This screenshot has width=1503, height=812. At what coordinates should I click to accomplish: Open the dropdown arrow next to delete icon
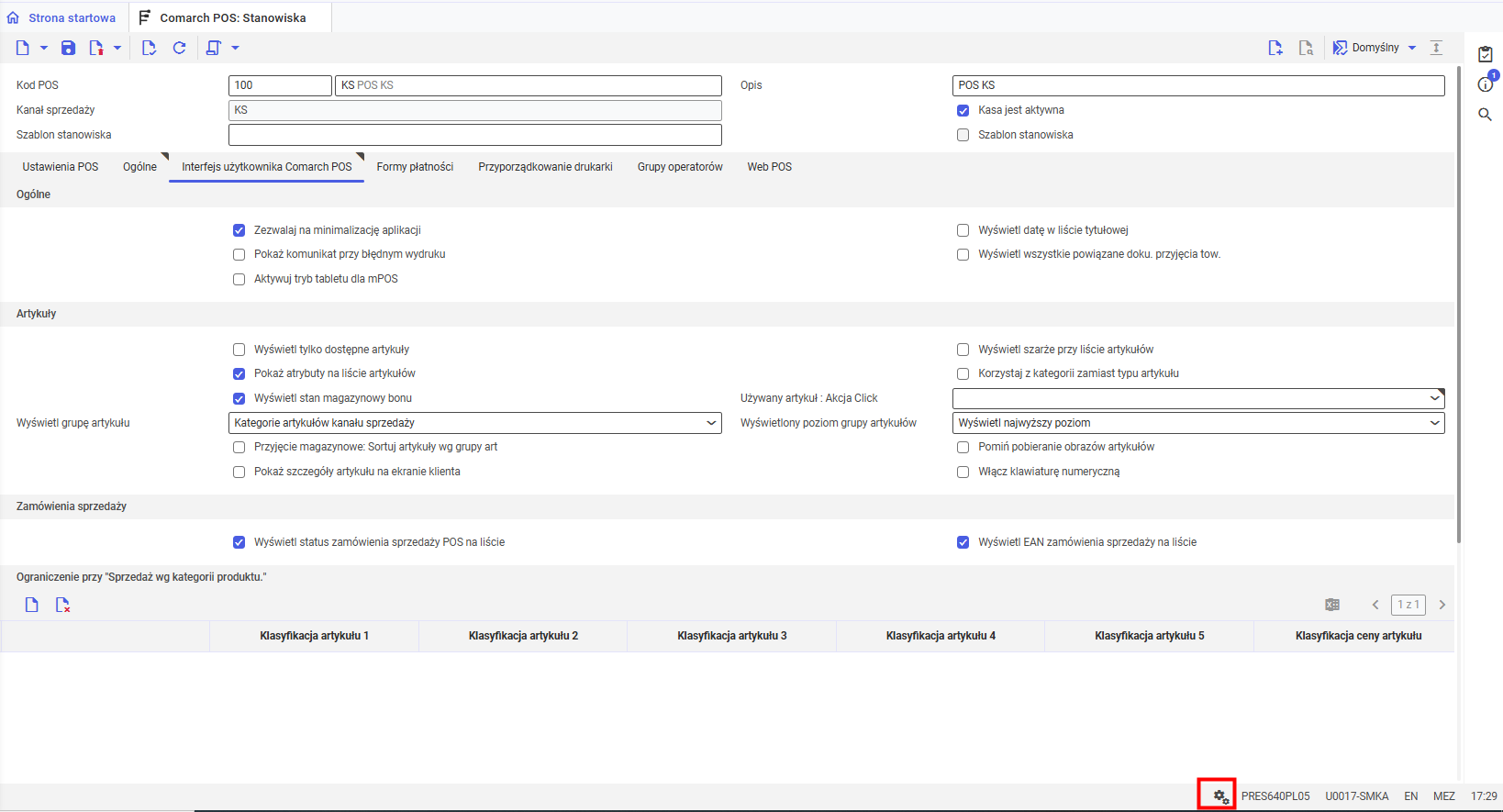(x=117, y=48)
